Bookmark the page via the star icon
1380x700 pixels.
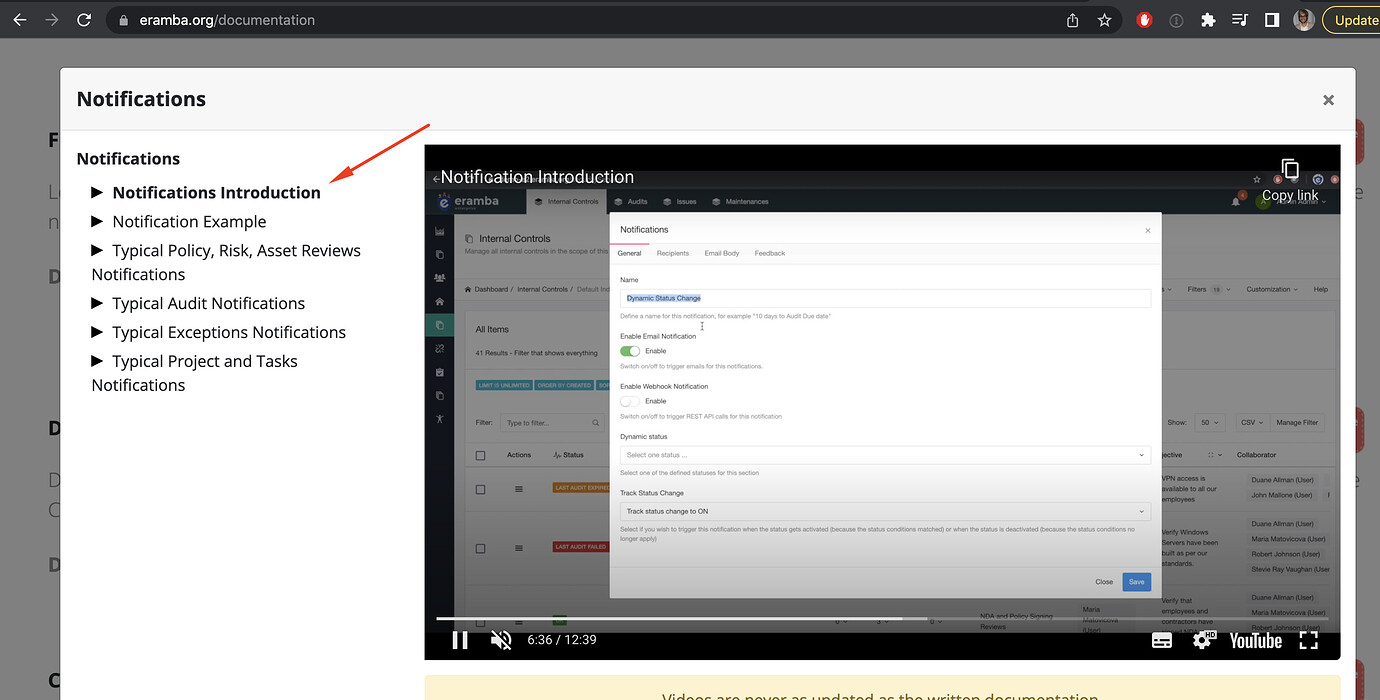(1105, 19)
